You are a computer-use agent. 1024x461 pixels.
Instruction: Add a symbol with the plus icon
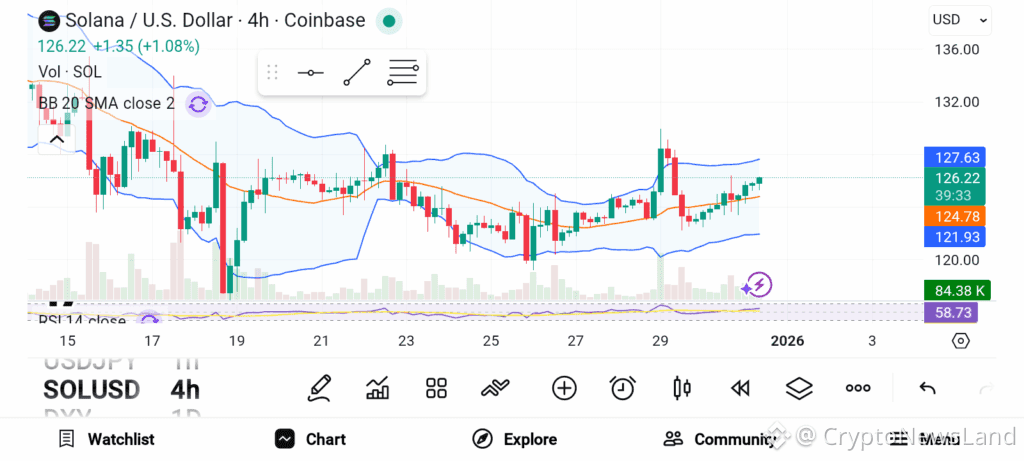(564, 388)
